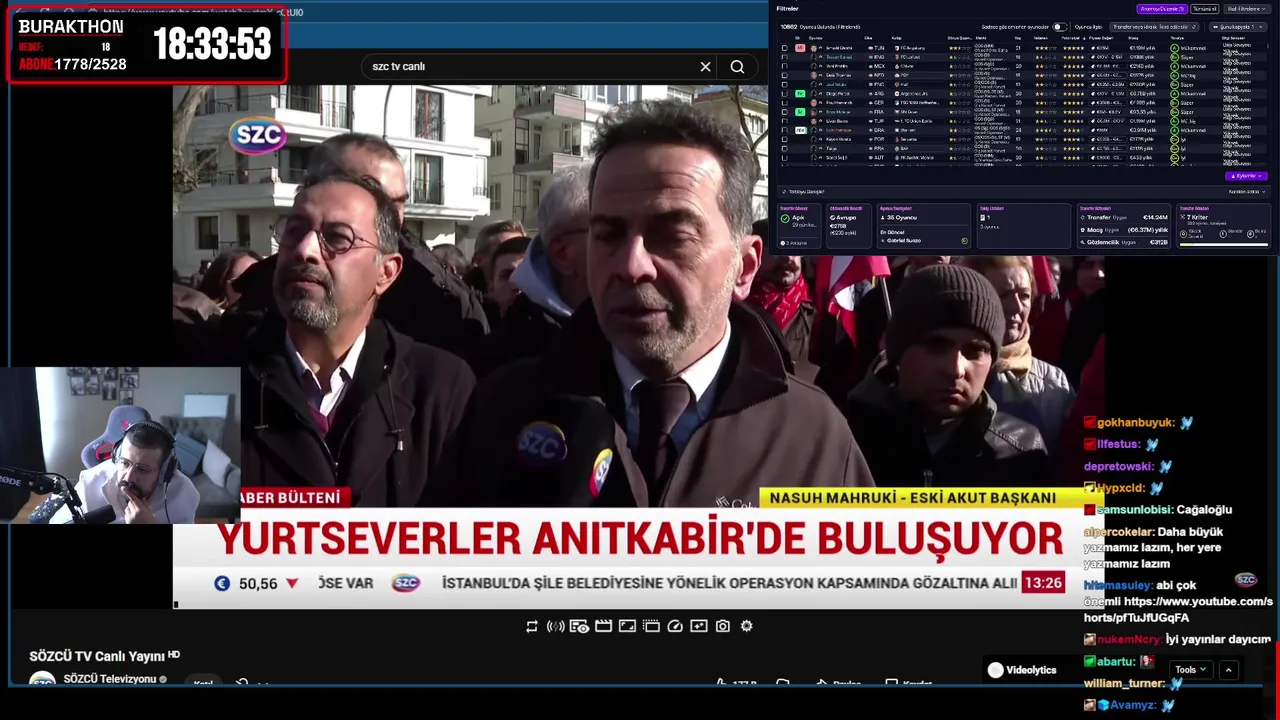Click 'Aramayı Düzenle' purple button
Viewport: 1280px width, 720px height.
tap(1162, 9)
